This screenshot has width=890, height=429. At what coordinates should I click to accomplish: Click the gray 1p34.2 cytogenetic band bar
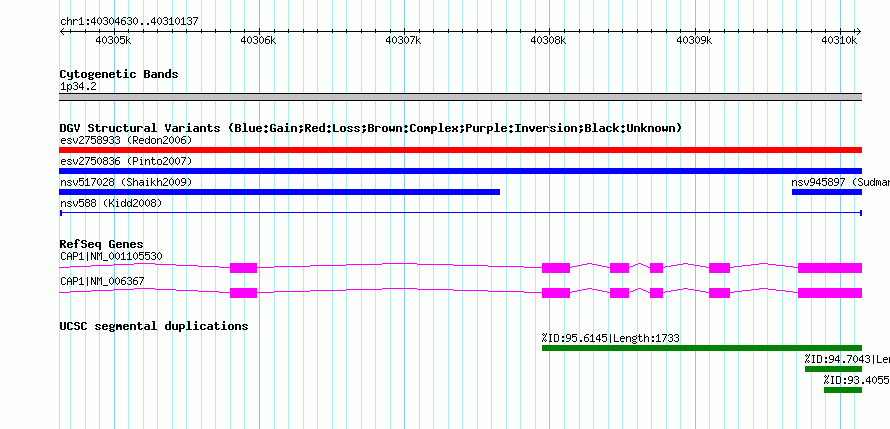tap(460, 97)
